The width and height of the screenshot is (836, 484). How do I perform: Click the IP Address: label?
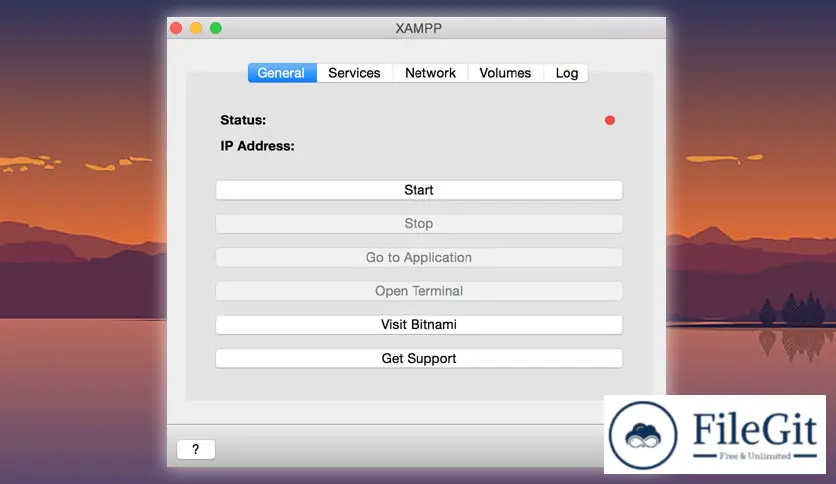tap(258, 146)
